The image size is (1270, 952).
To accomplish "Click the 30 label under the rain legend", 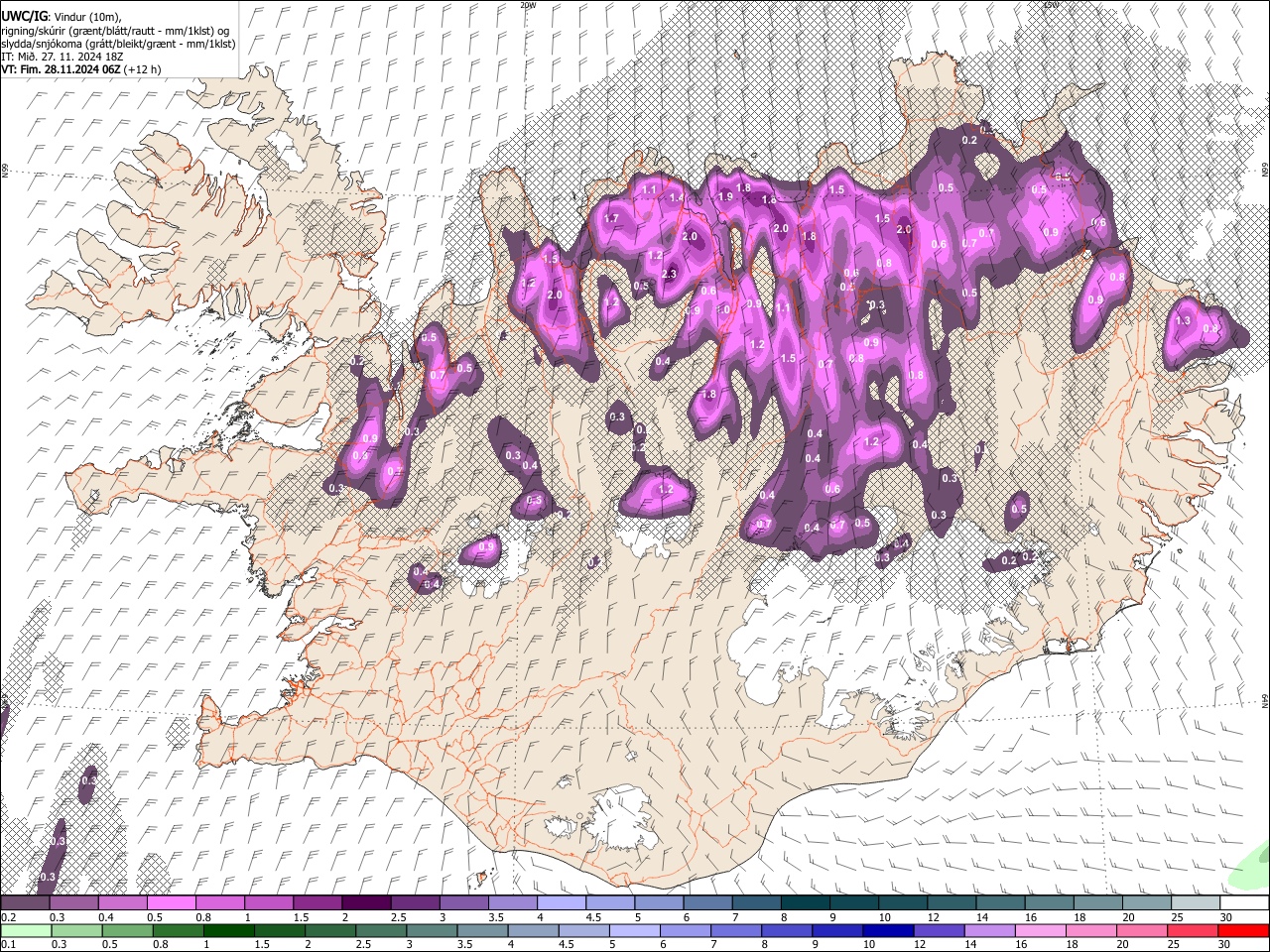I will tap(1226, 945).
